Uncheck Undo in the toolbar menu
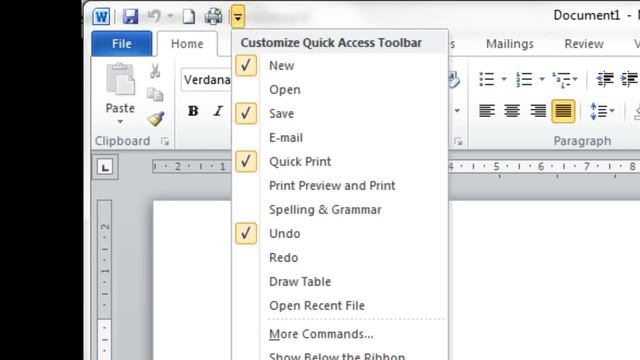Image resolution: width=640 pixels, height=360 pixels. pos(340,233)
